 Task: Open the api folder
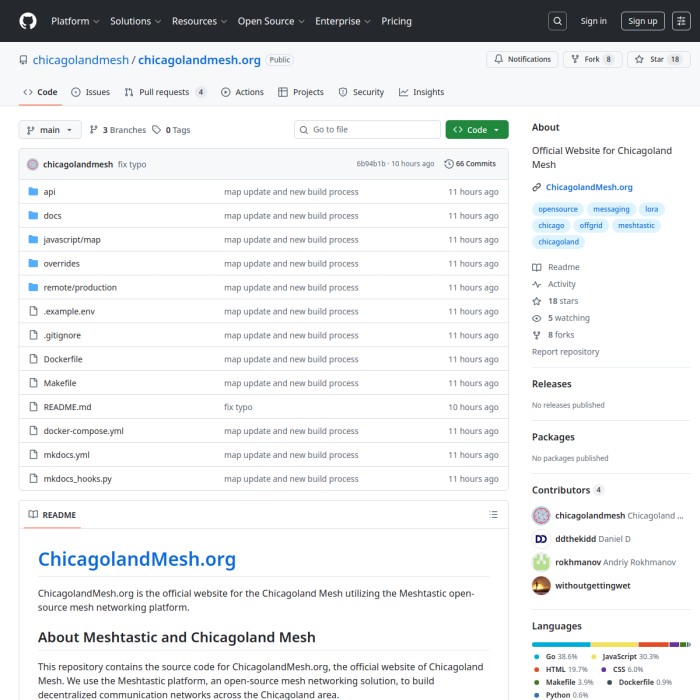(49, 192)
